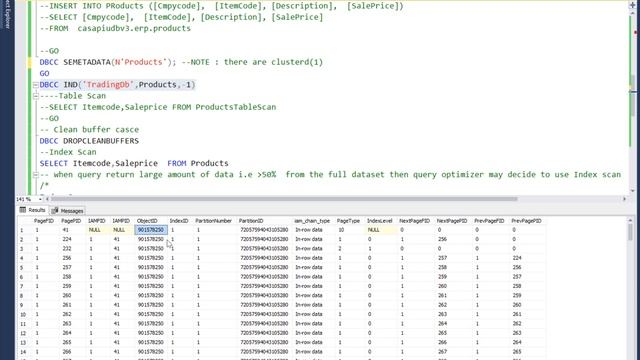Collapse the 'when query return large' comment block
The width and height of the screenshot is (640, 360).
36,175
